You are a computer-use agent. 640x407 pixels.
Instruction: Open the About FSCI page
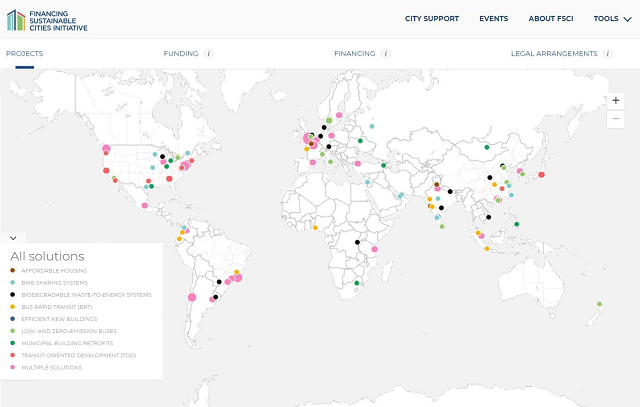tap(551, 19)
